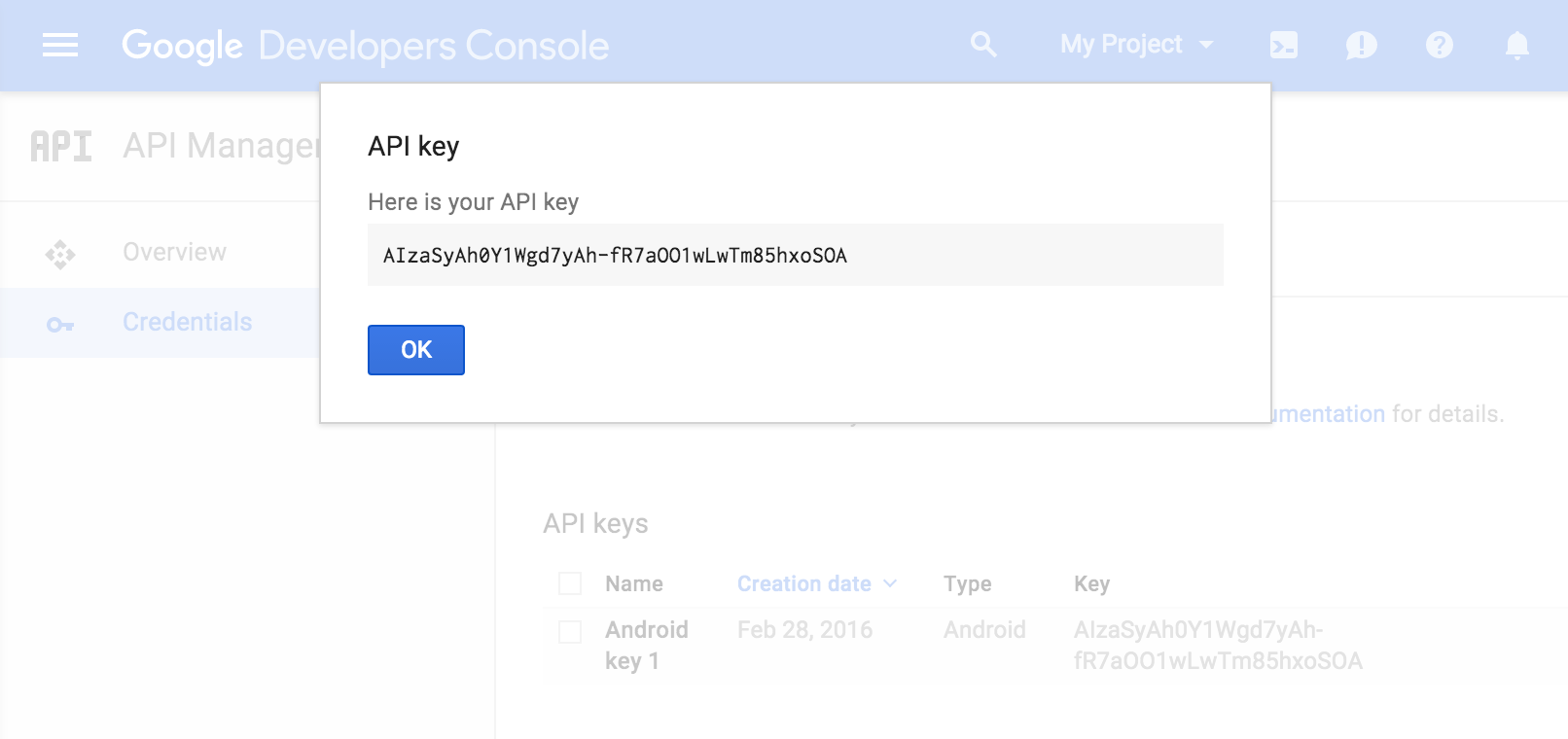The height and width of the screenshot is (739, 1568).
Task: Open the Overview sidebar item
Action: (160, 253)
